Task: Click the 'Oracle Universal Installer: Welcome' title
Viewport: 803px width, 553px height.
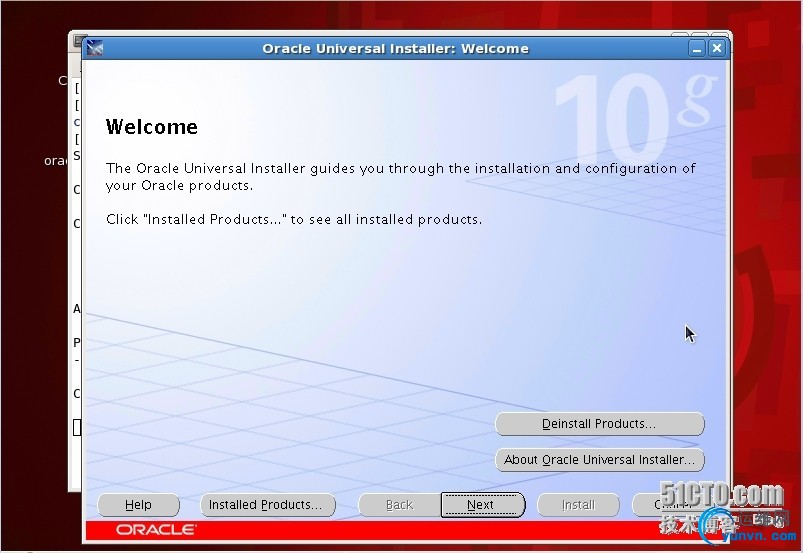Action: click(x=395, y=49)
